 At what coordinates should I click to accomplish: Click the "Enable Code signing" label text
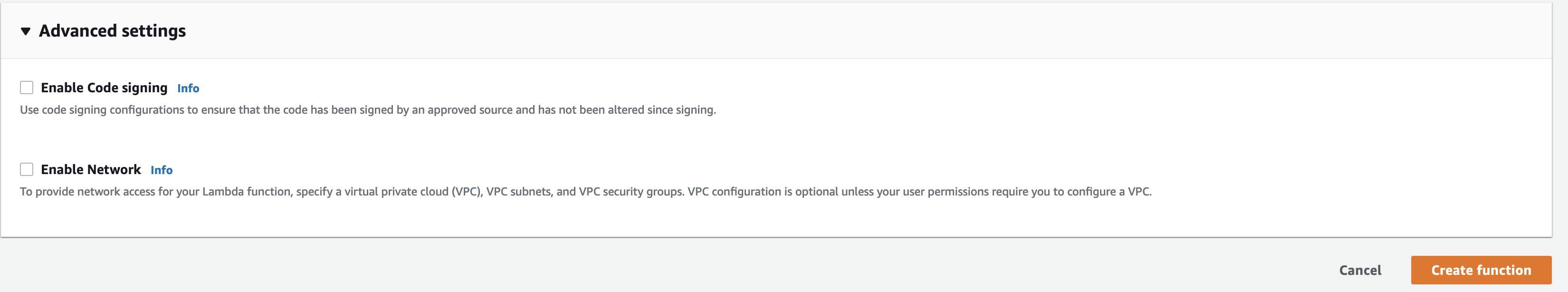[104, 88]
